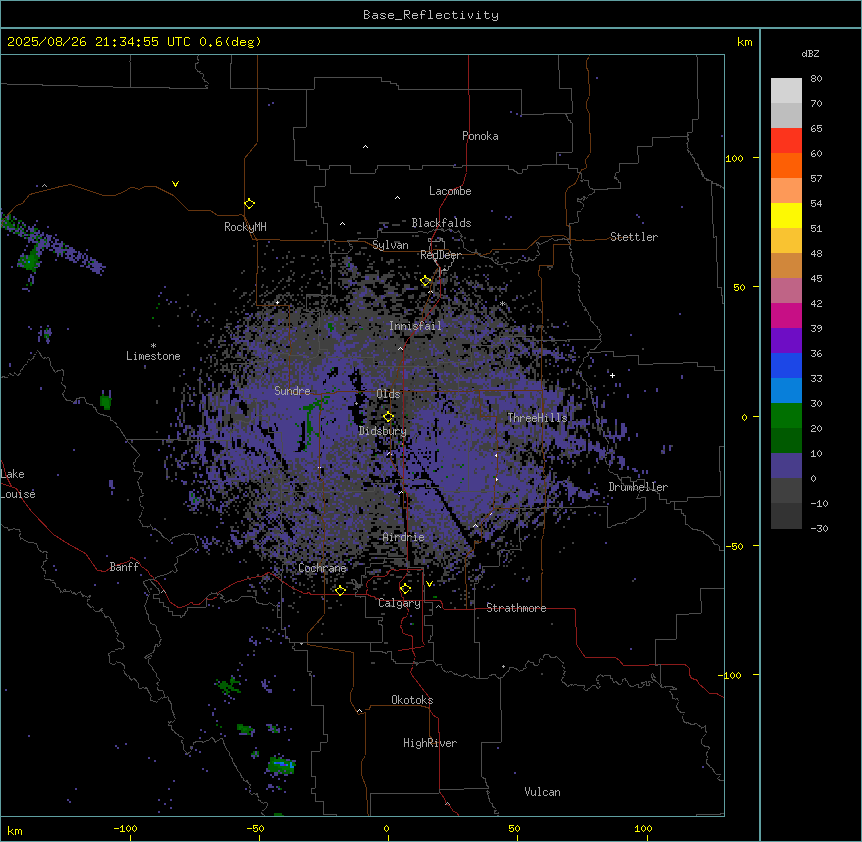Click the 33 value in the dBZ legend

[x=816, y=378]
